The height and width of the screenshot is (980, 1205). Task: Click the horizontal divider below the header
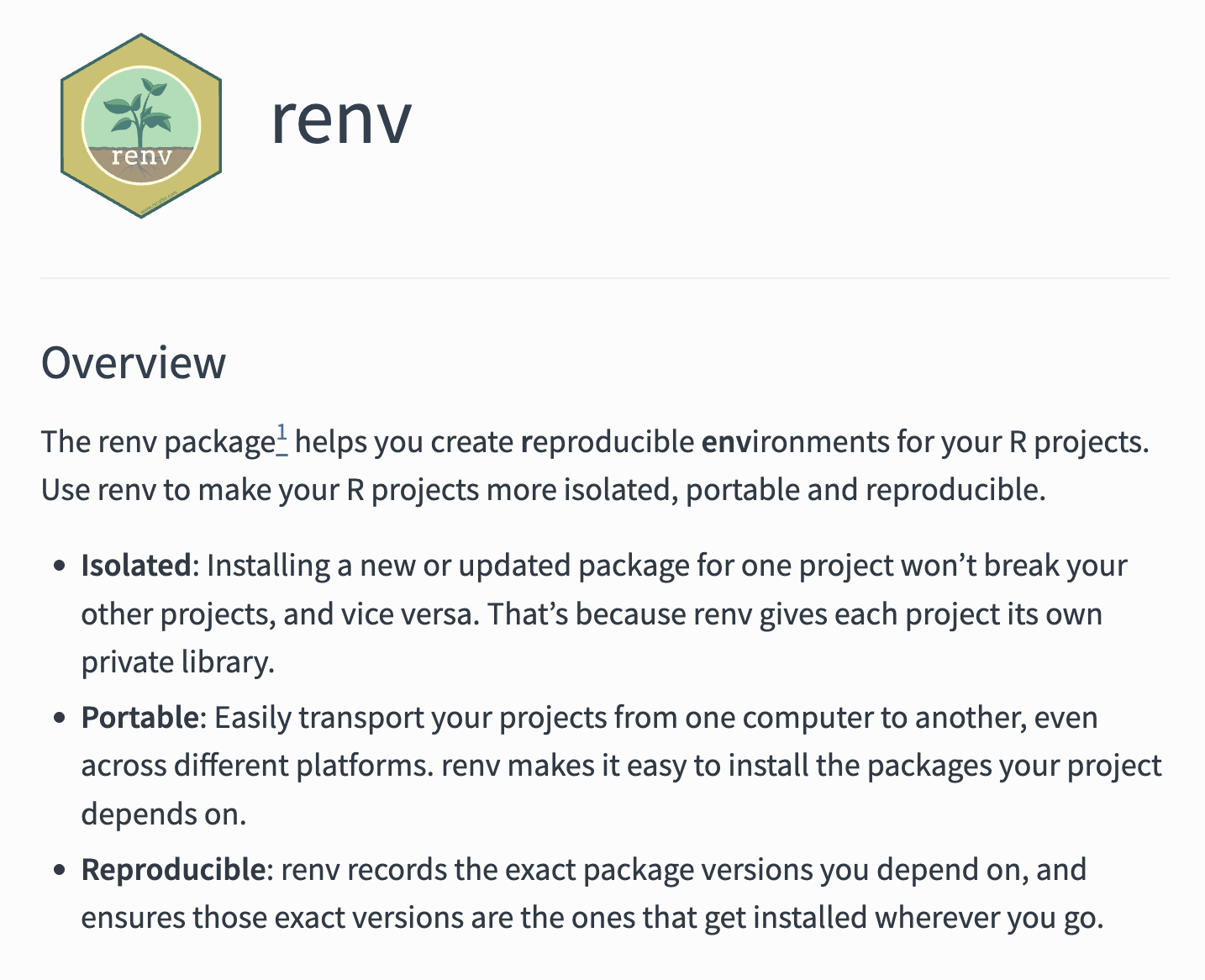(x=605, y=278)
